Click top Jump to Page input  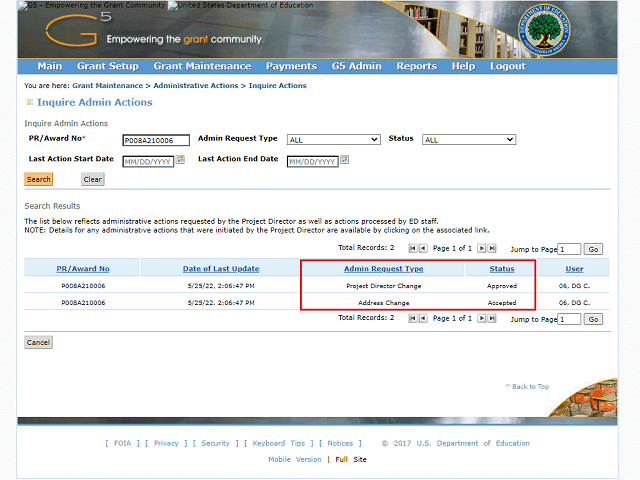[569, 249]
